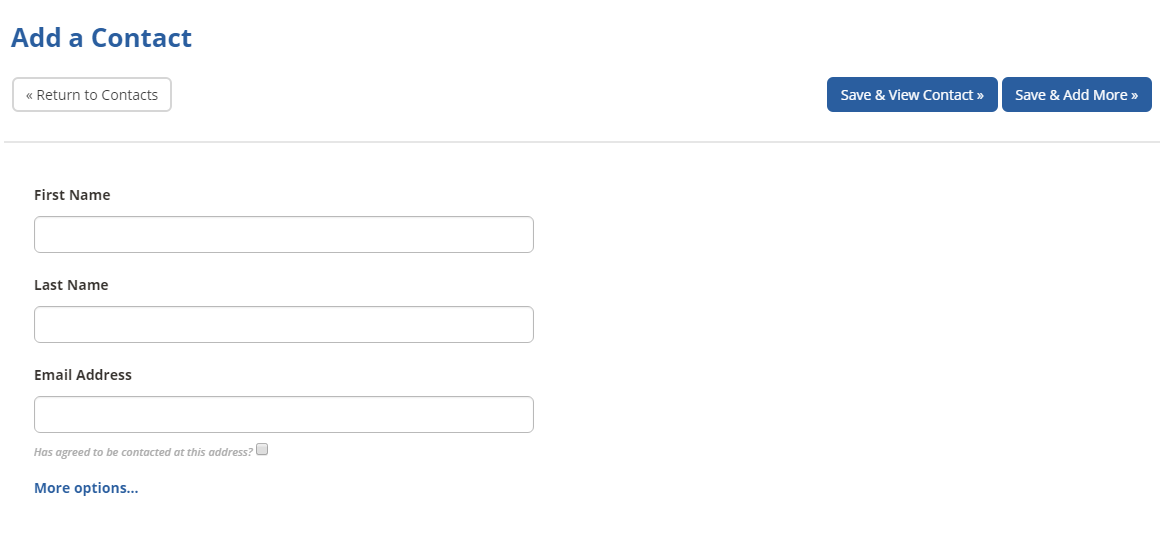This screenshot has width=1169, height=544.
Task: Click Save & View Contact button
Action: (912, 95)
